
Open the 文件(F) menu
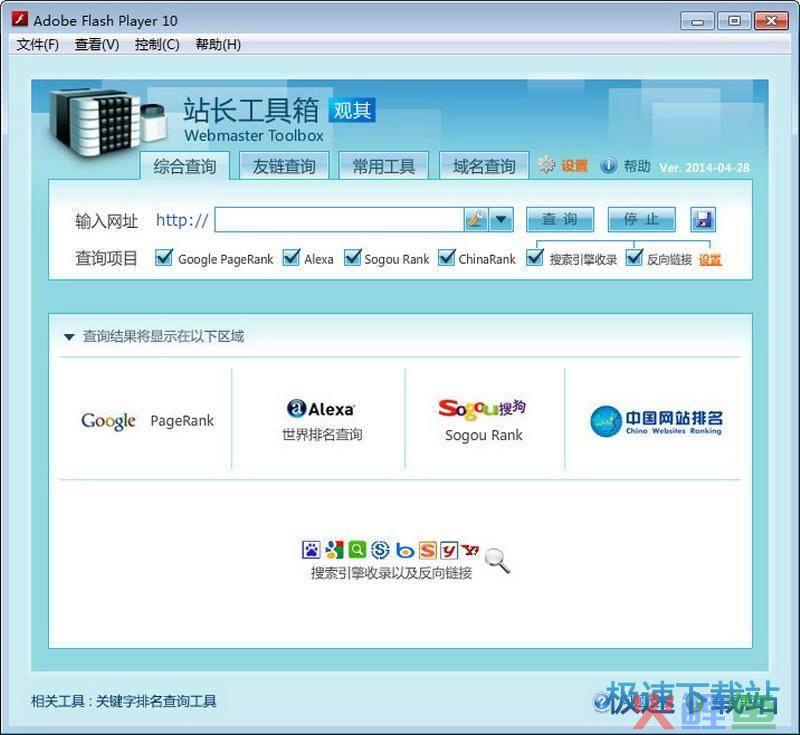(38, 44)
